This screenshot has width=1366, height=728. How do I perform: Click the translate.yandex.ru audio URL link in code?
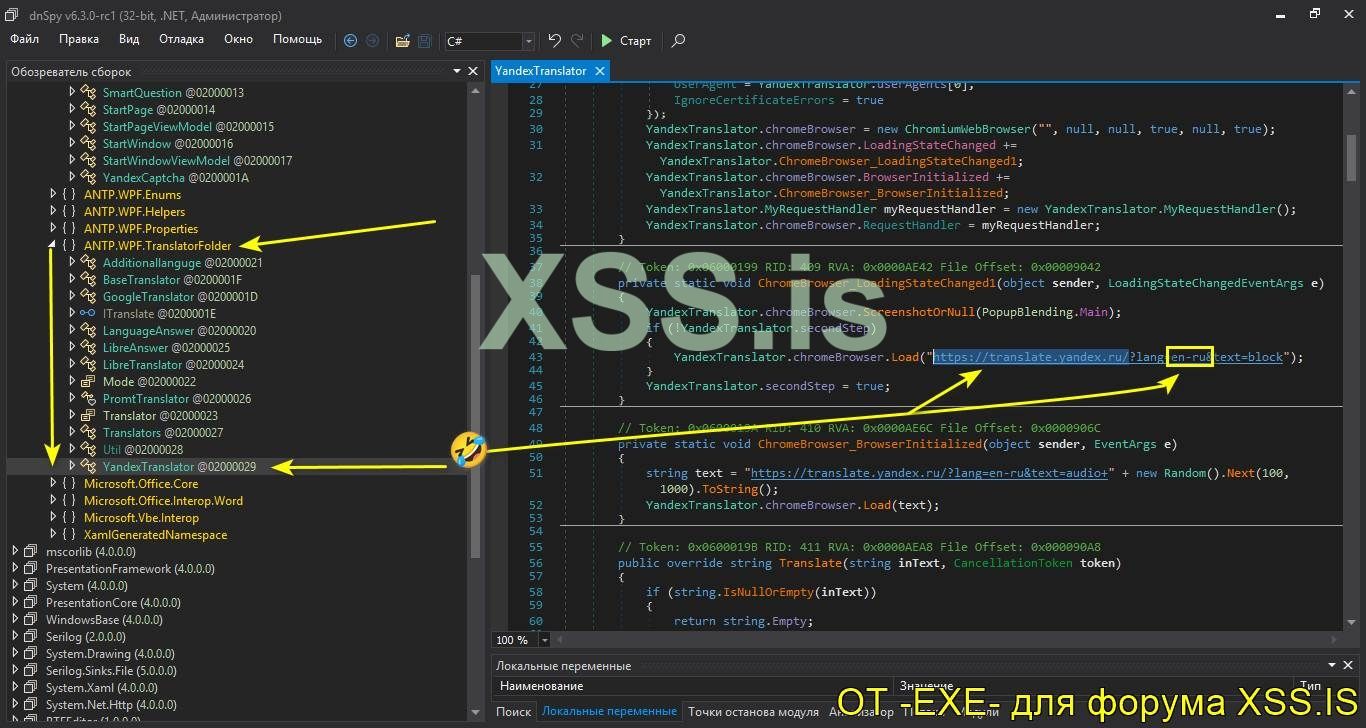coord(929,474)
